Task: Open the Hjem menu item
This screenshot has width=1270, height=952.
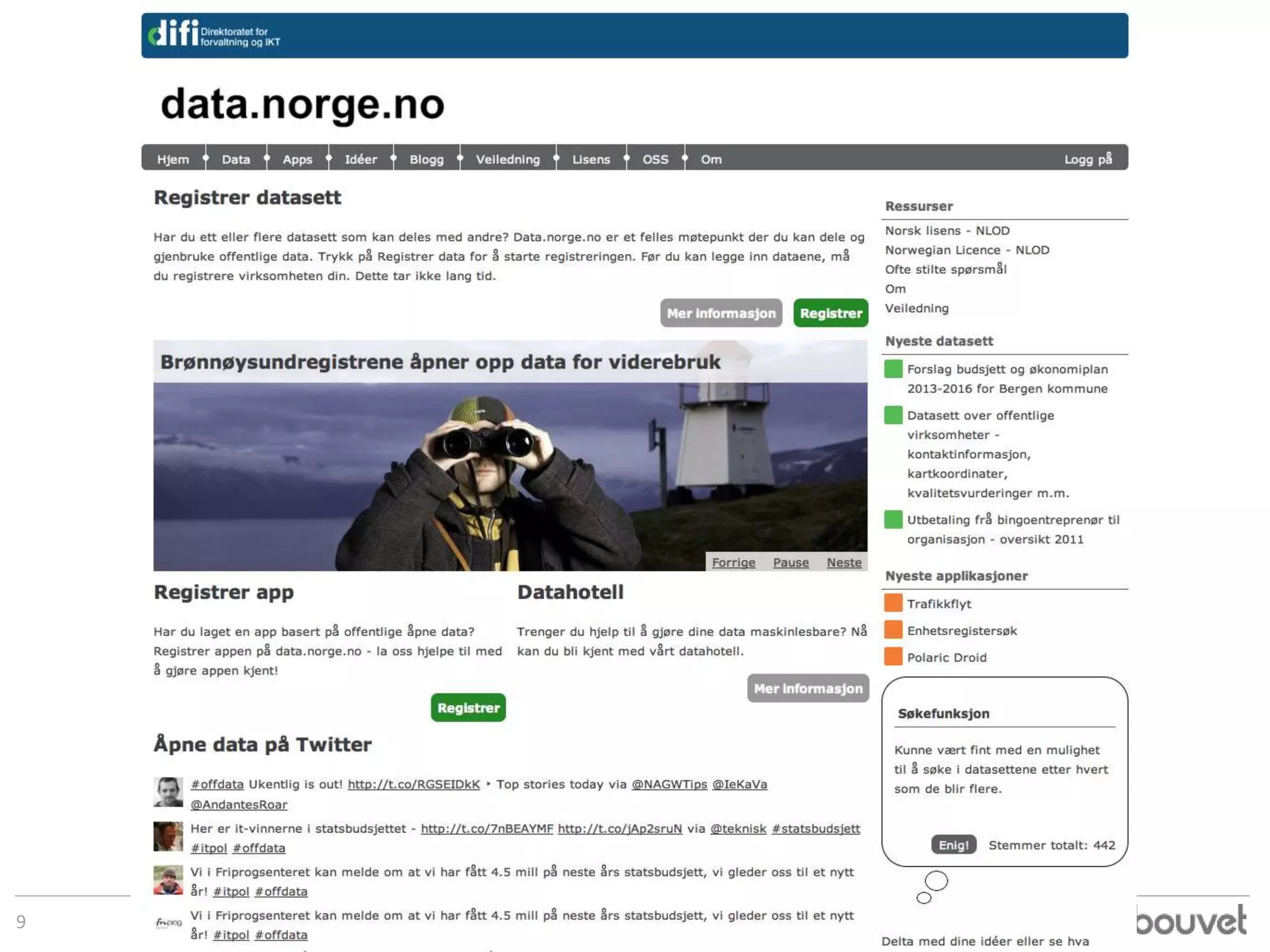Action: 173,159
